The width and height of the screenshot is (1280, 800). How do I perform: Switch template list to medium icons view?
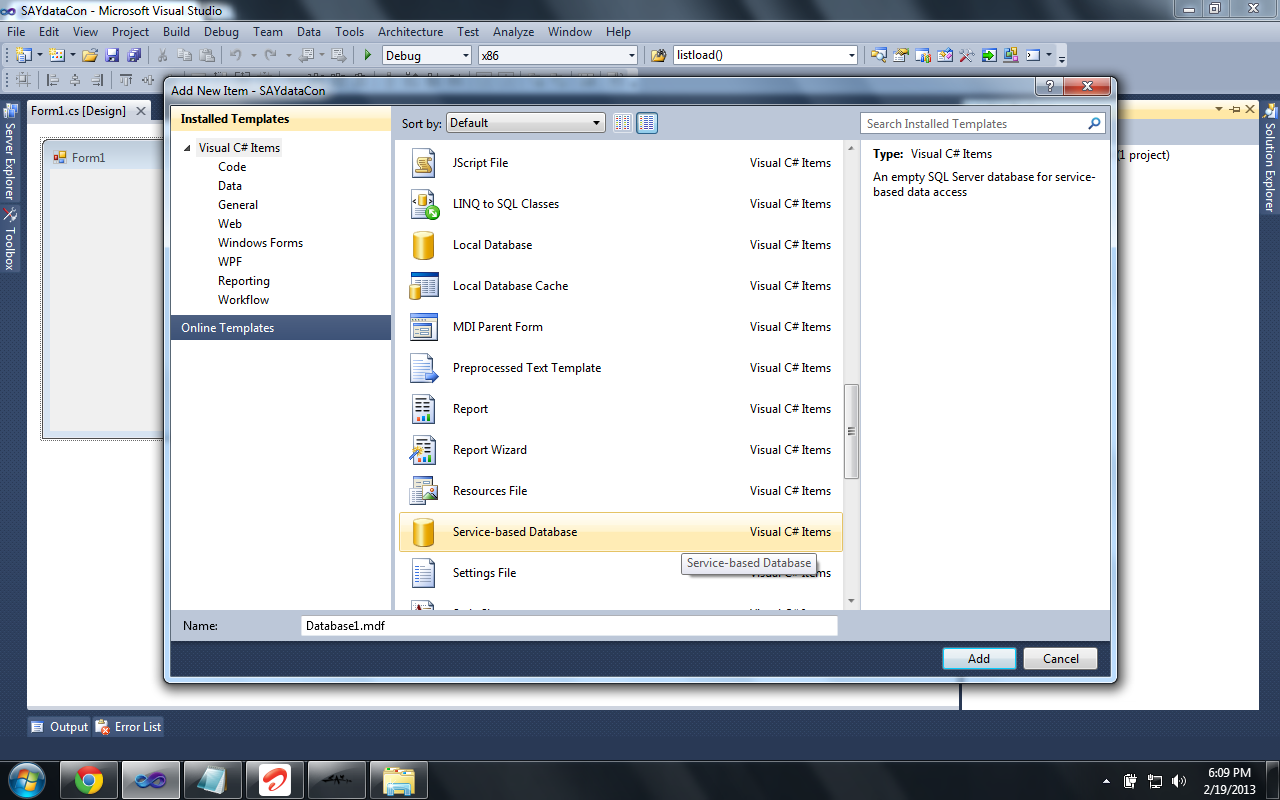click(x=647, y=123)
